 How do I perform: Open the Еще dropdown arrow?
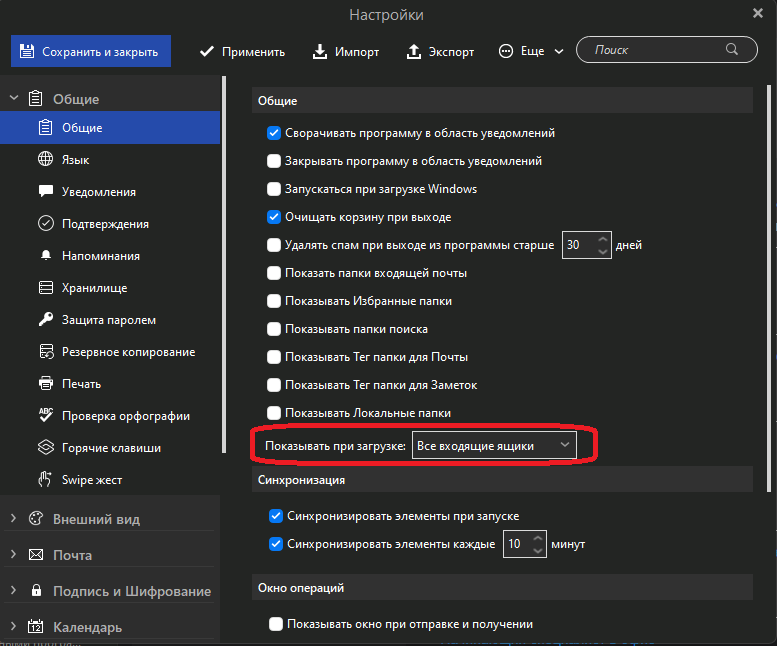558,51
